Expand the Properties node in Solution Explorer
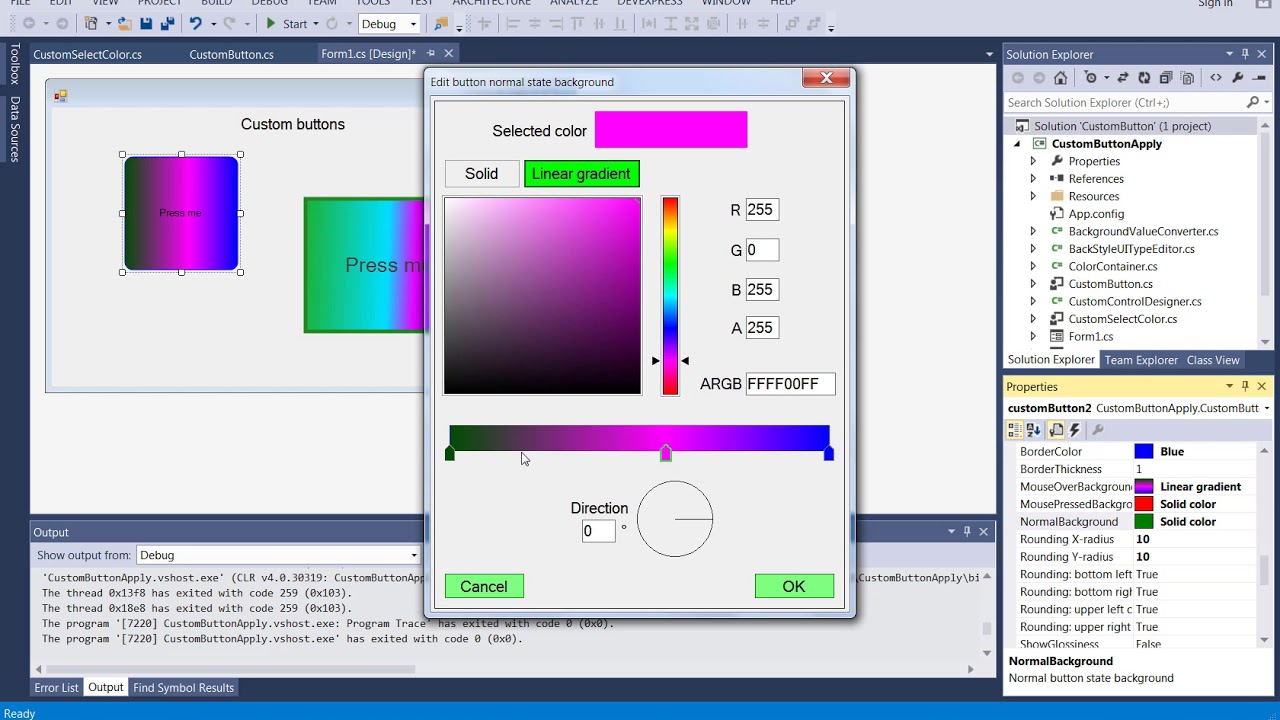The width and height of the screenshot is (1280, 720). (1033, 161)
